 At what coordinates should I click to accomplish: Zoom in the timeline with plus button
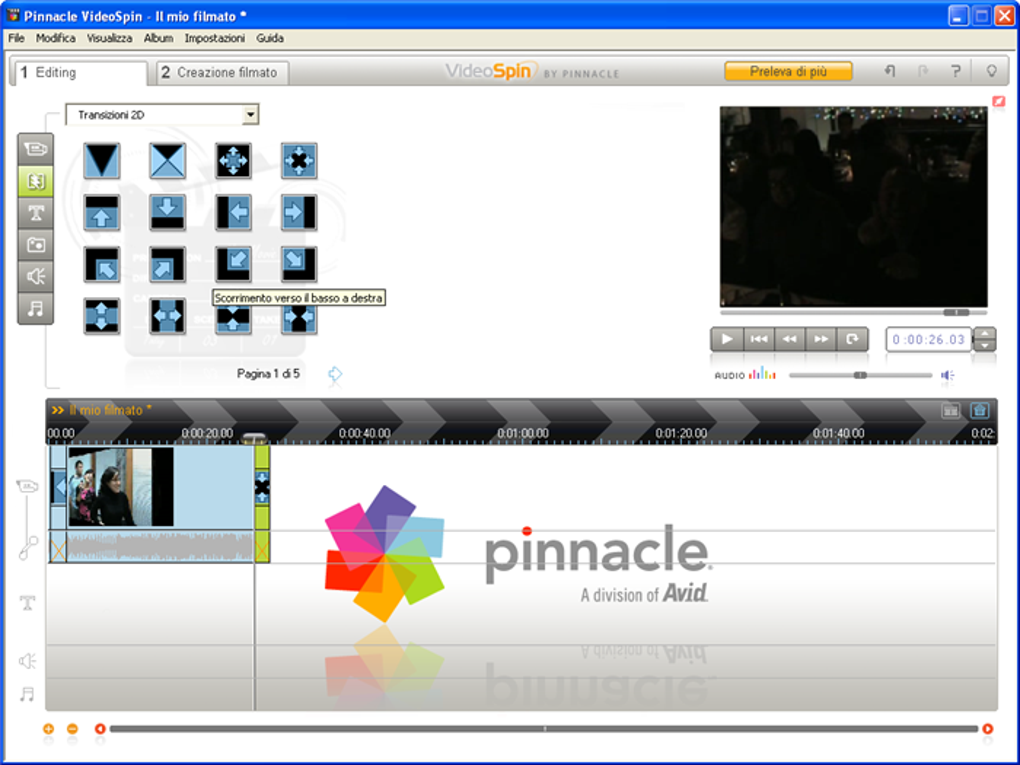point(48,729)
